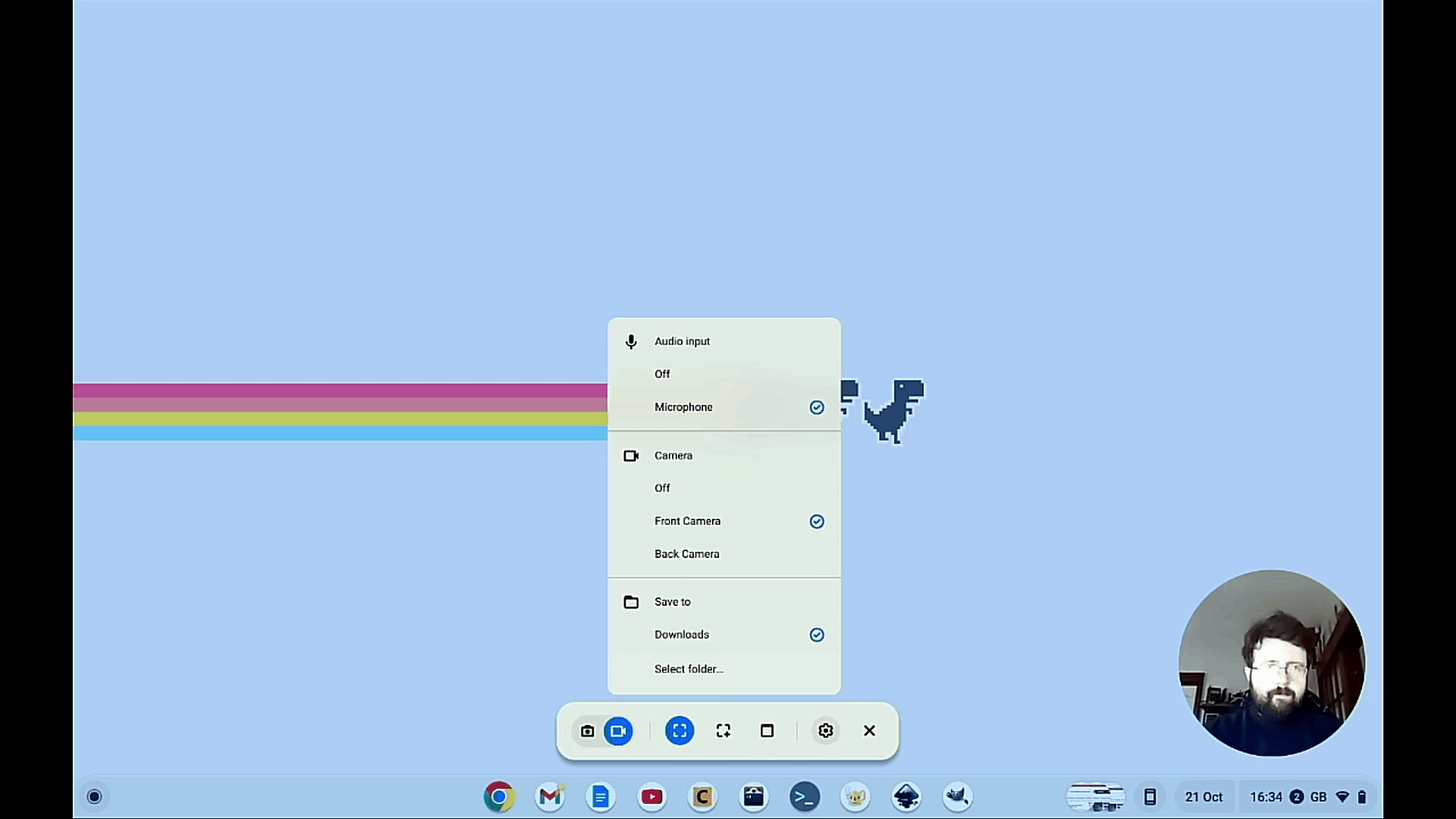Select folder for saving recordings
The height and width of the screenshot is (819, 1456).
coord(689,668)
